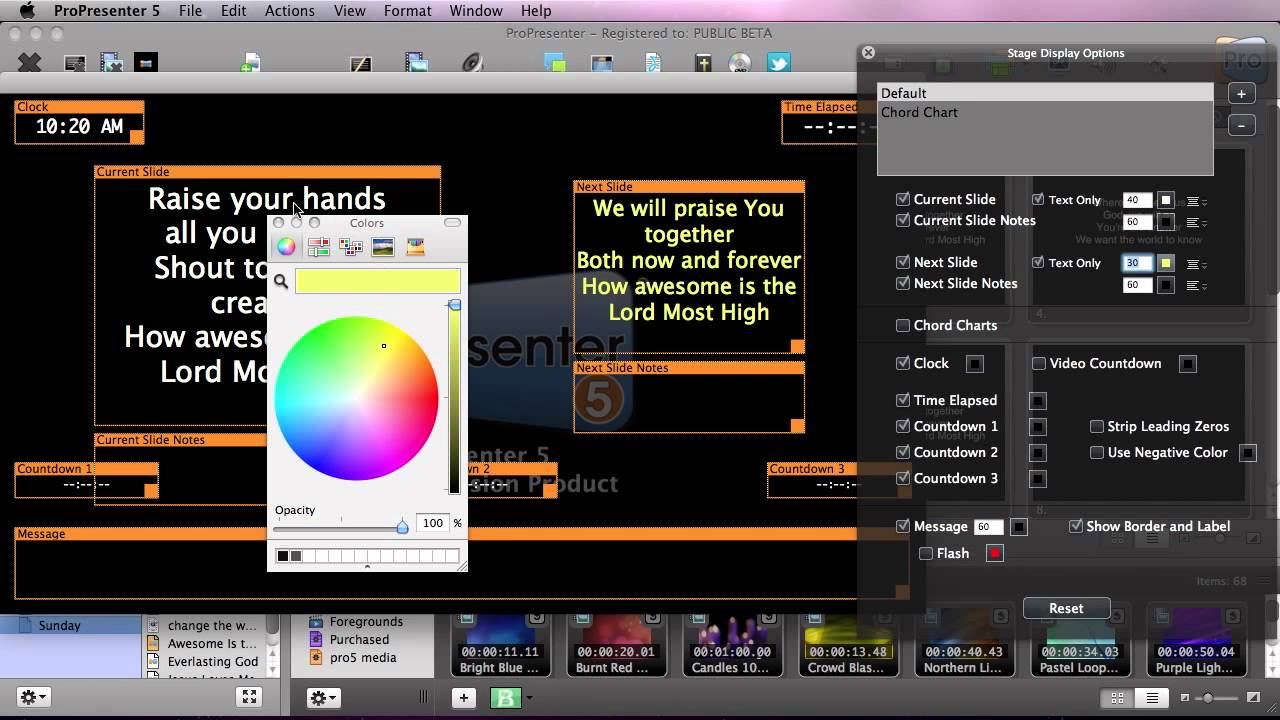
Task: Click the add layout plus button in Stage Display Options
Action: coord(1241,94)
